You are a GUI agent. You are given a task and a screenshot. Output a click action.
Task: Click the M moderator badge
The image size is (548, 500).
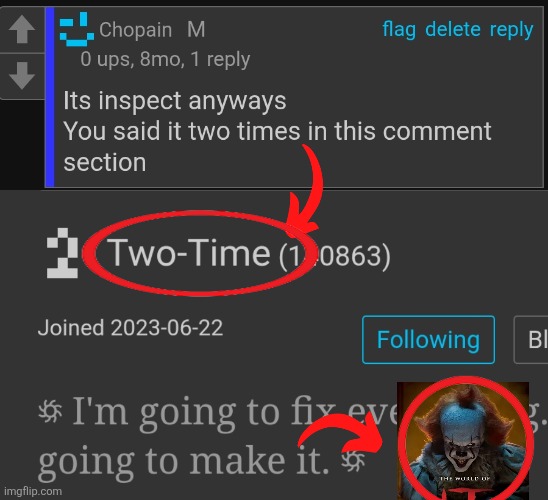point(196,30)
